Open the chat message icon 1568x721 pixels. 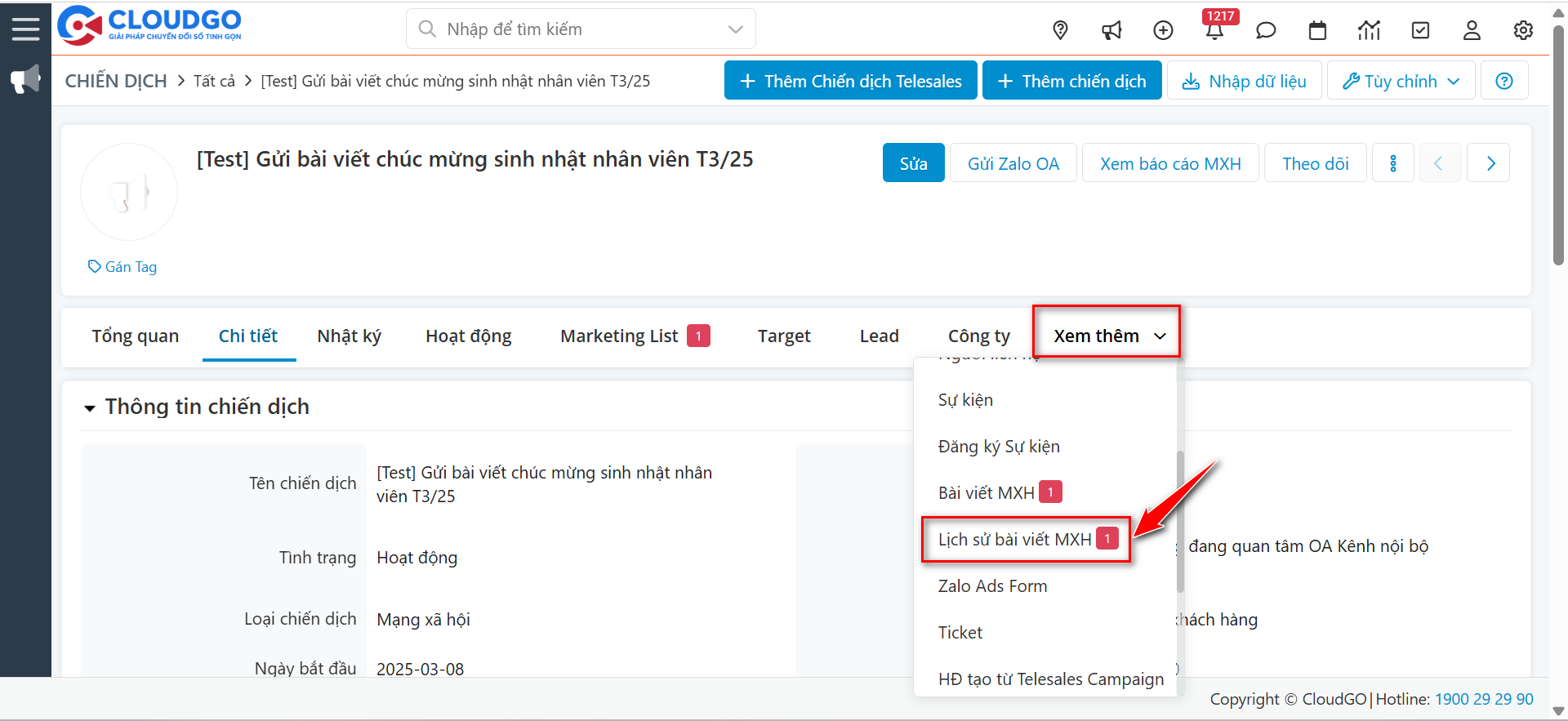click(x=1265, y=30)
